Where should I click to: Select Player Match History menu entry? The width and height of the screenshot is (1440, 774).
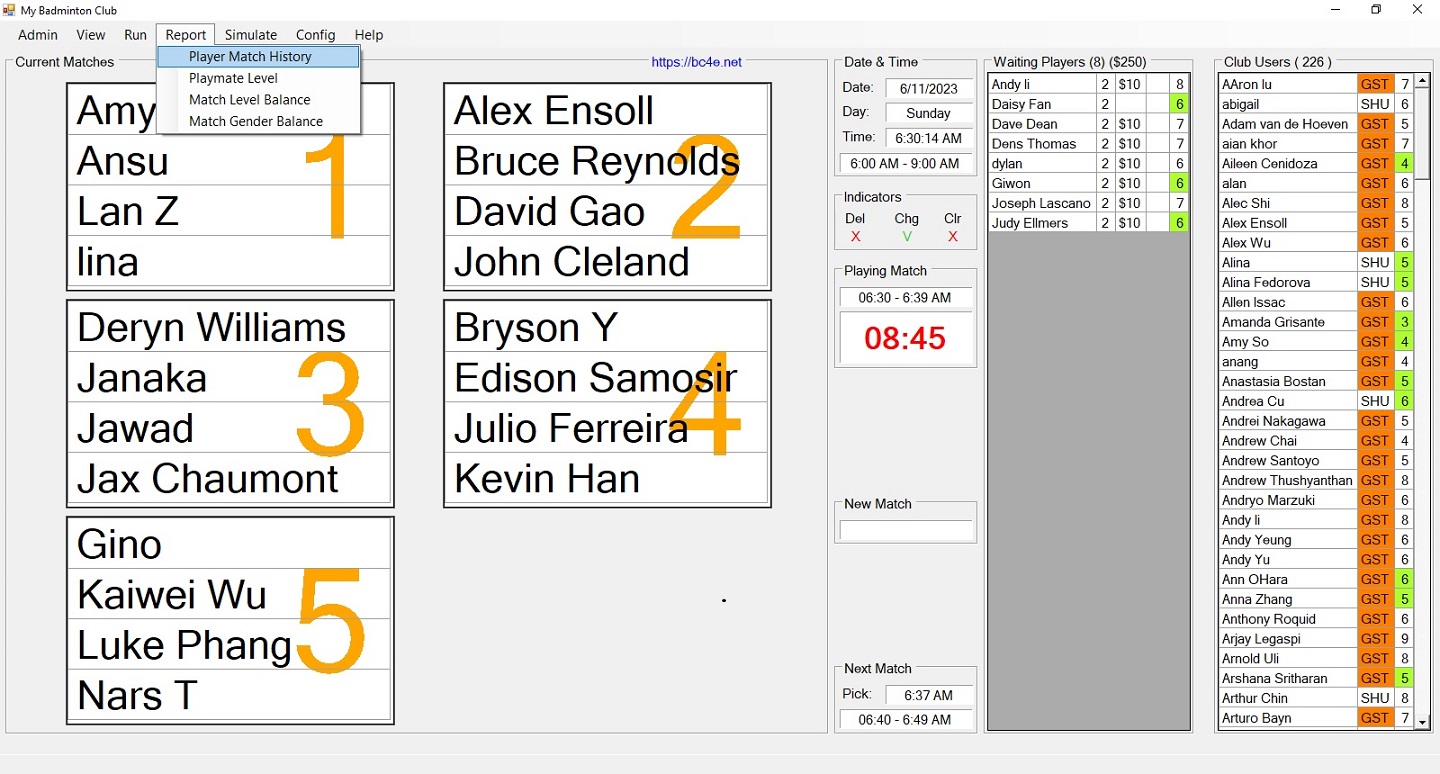[x=250, y=57]
